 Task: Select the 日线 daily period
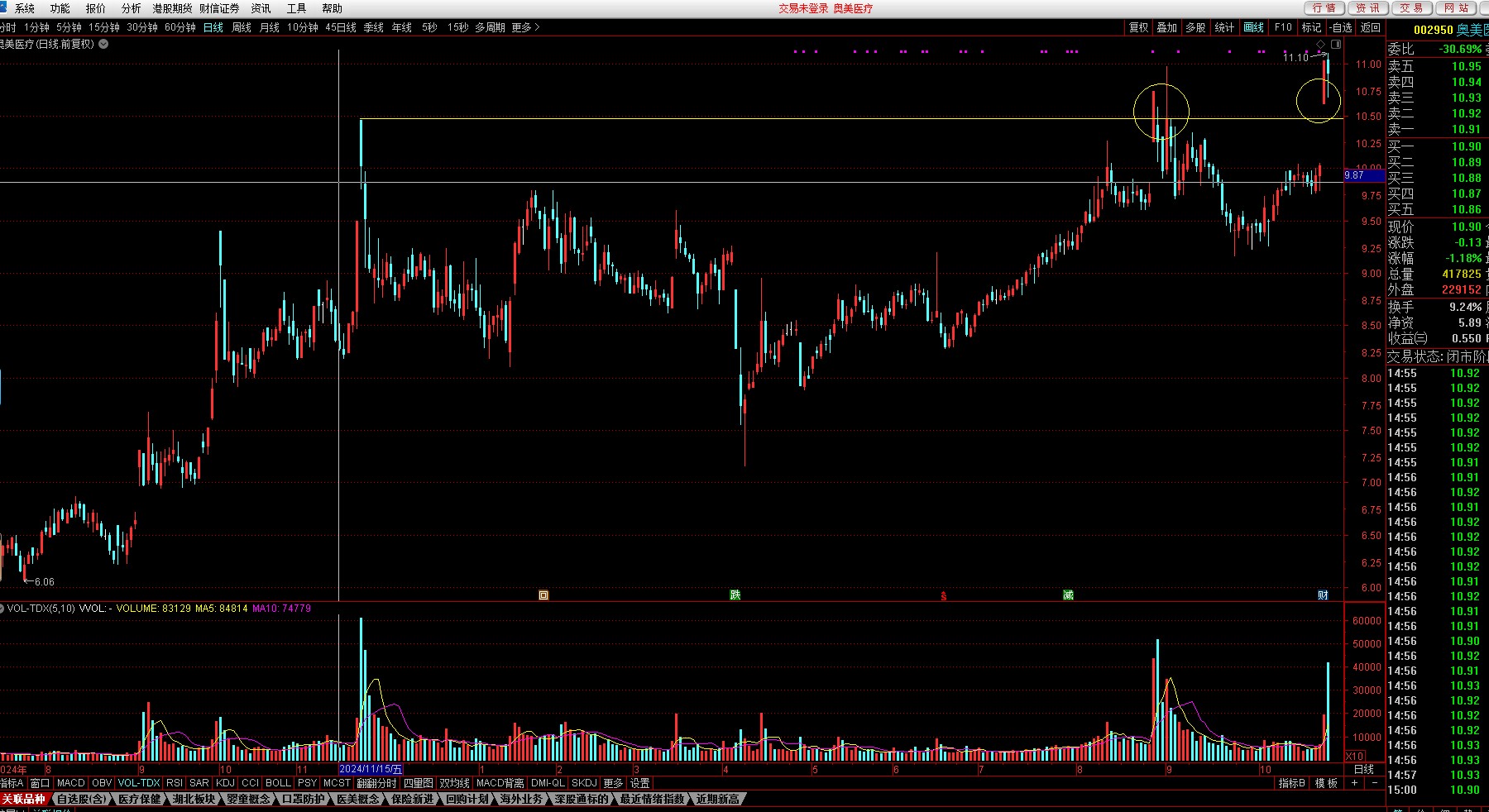click(x=213, y=27)
